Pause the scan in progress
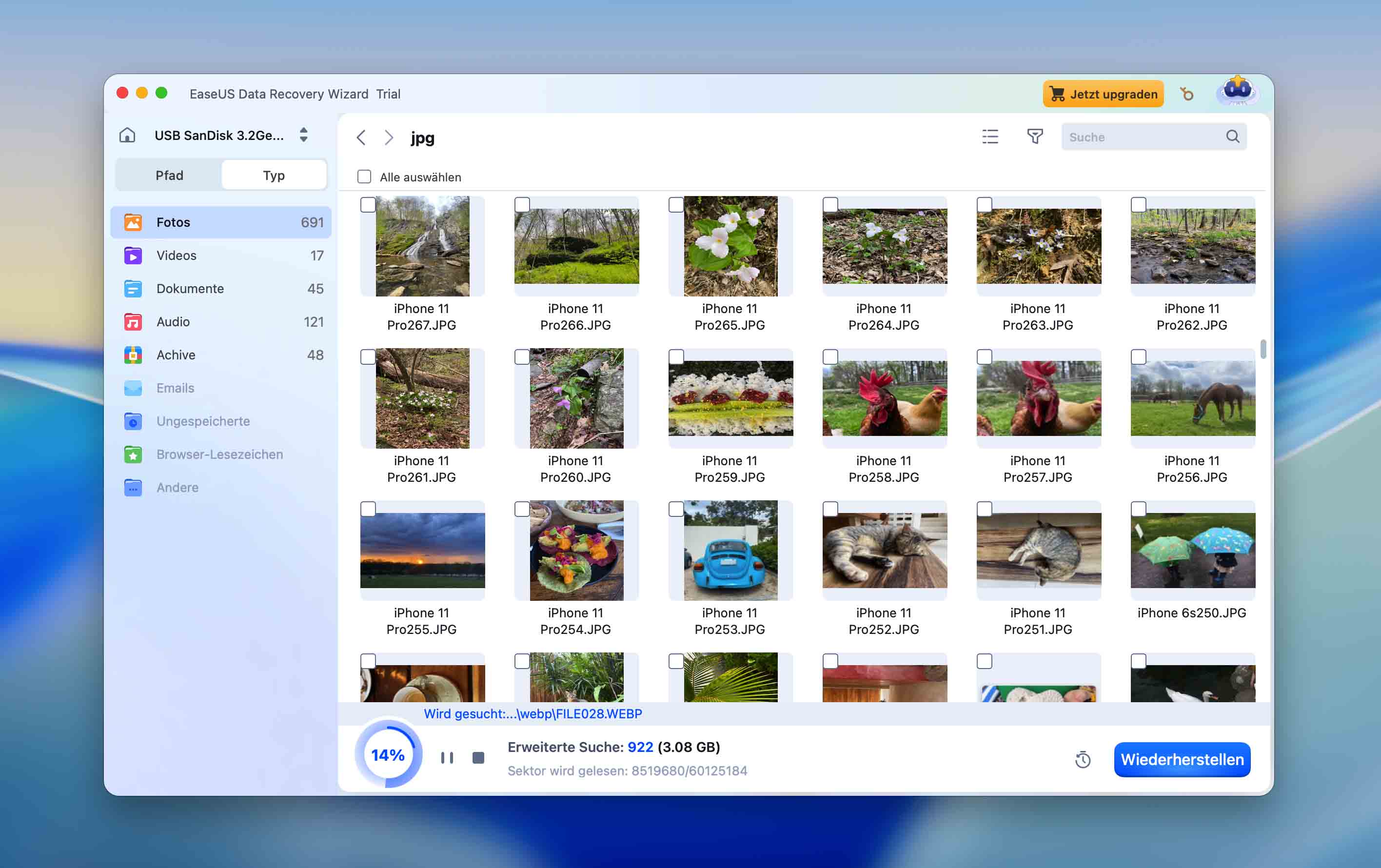 (x=447, y=757)
